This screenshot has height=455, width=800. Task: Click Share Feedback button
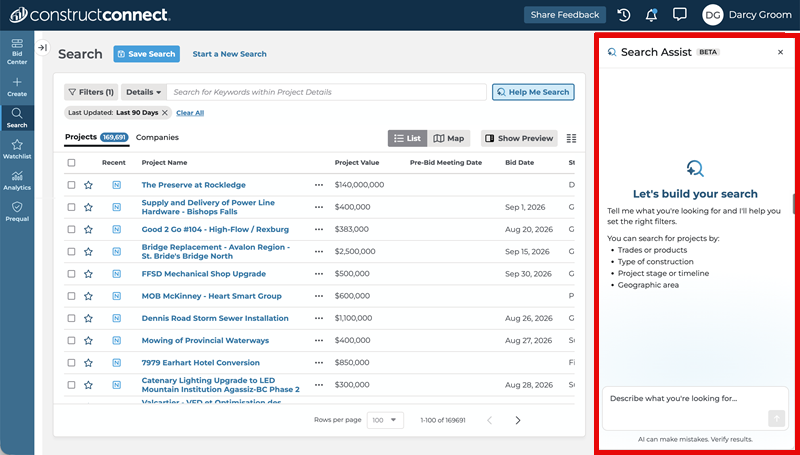(x=565, y=15)
